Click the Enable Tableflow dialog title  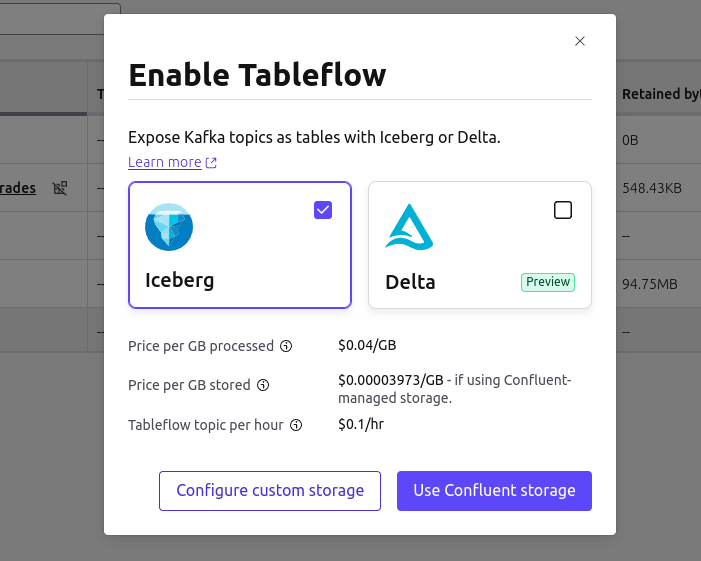(x=258, y=75)
